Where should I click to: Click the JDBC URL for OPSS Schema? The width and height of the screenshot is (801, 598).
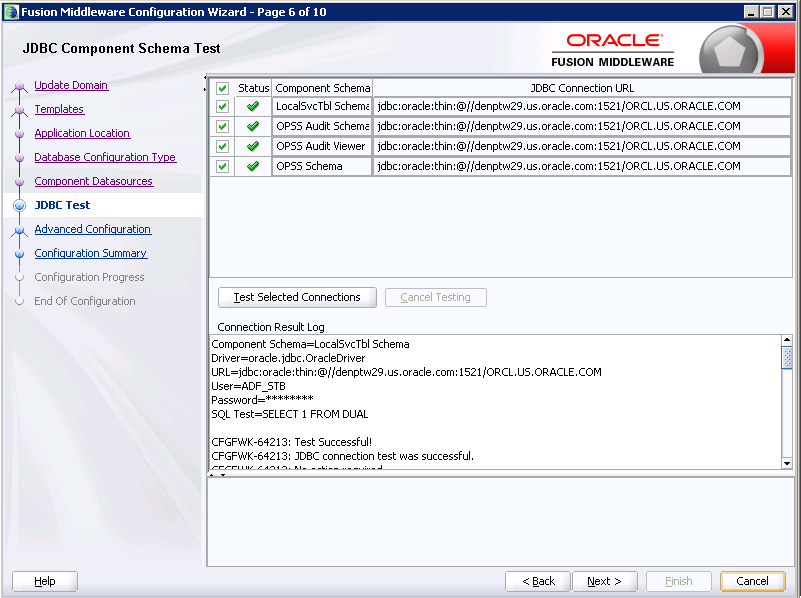click(582, 166)
